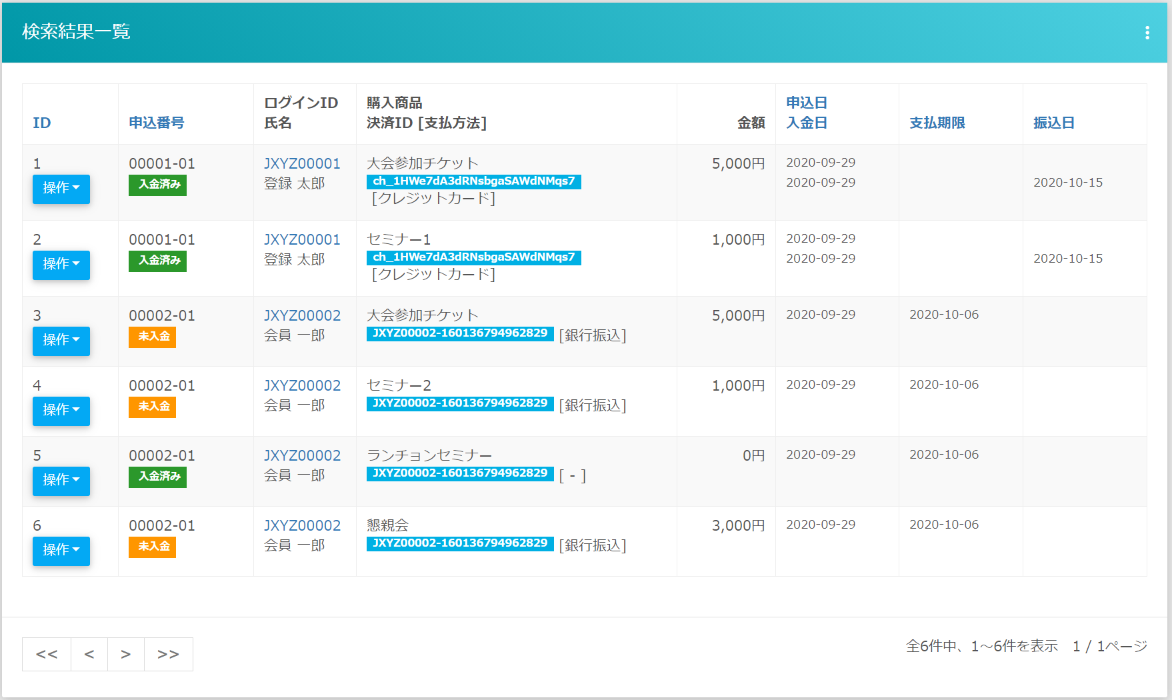Sort by 申込番号 column header

point(156,123)
